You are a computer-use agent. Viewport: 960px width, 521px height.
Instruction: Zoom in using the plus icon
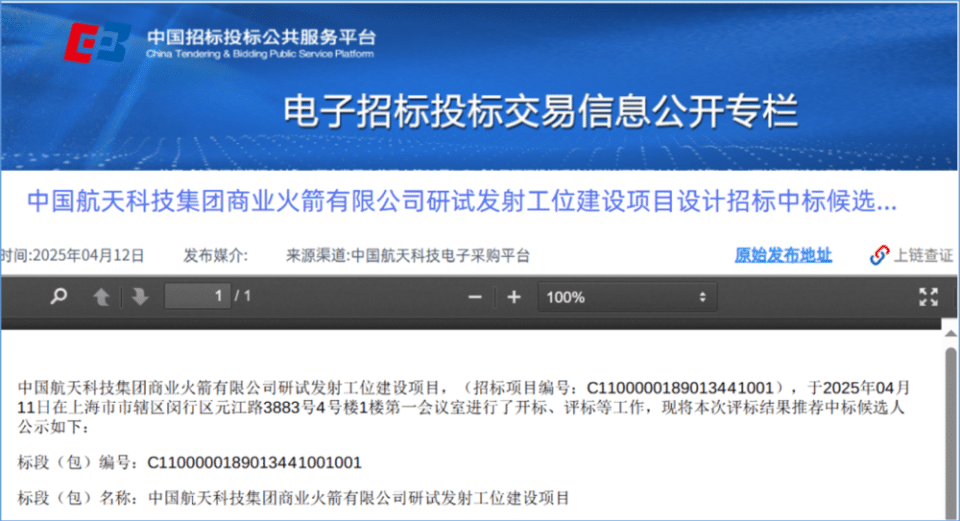click(x=514, y=297)
